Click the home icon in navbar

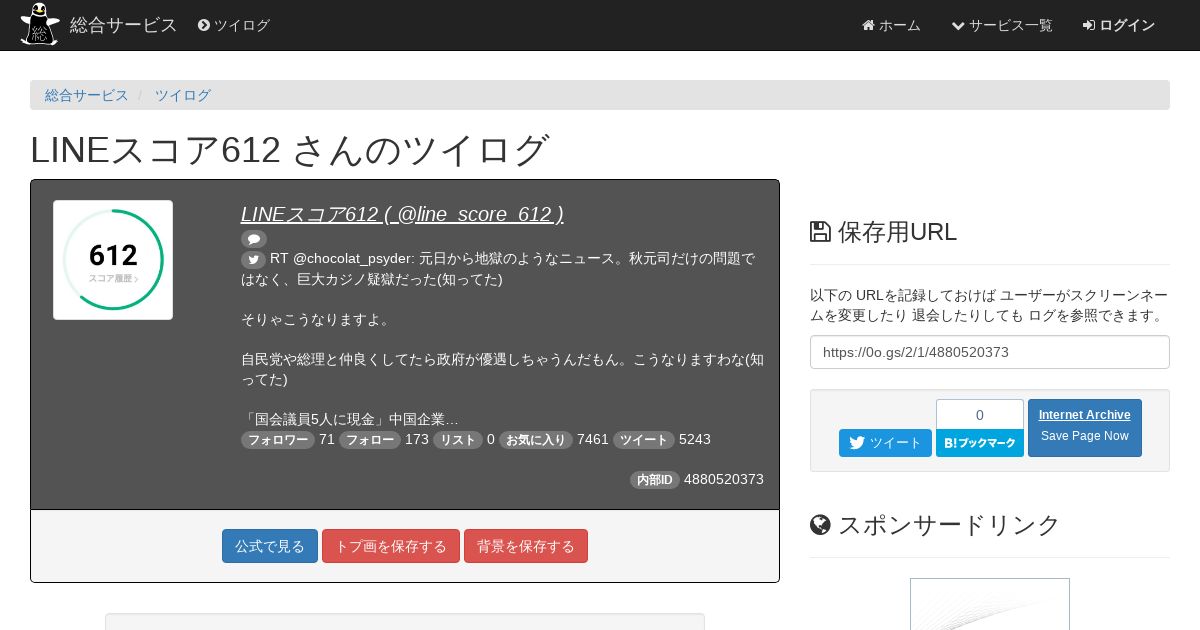click(x=868, y=25)
